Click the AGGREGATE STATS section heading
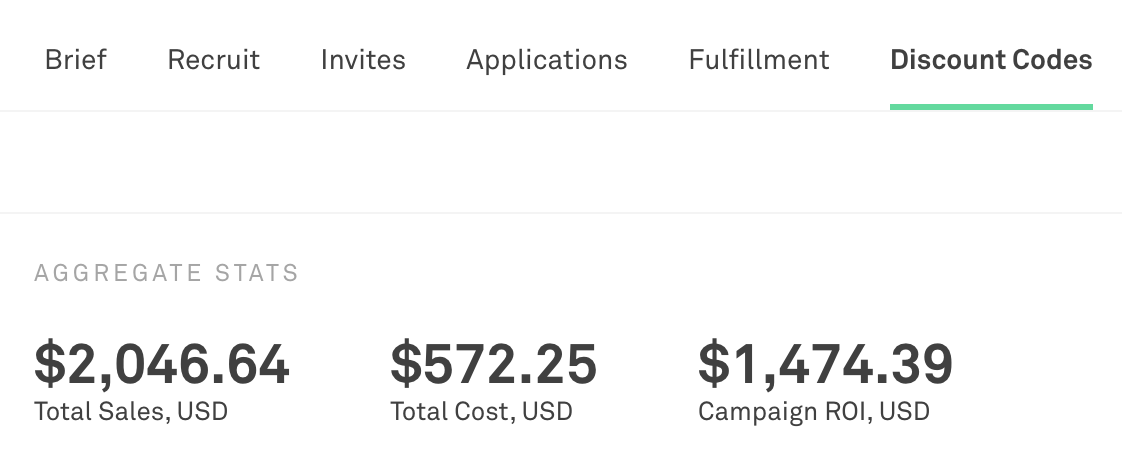 [166, 273]
